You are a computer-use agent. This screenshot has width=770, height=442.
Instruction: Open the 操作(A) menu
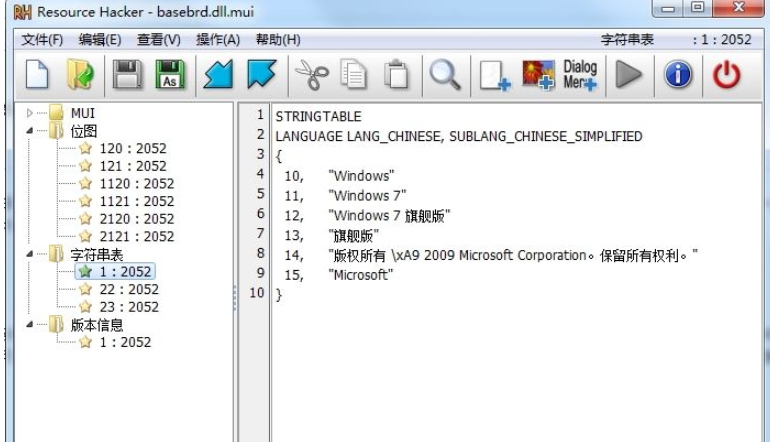[x=218, y=39]
